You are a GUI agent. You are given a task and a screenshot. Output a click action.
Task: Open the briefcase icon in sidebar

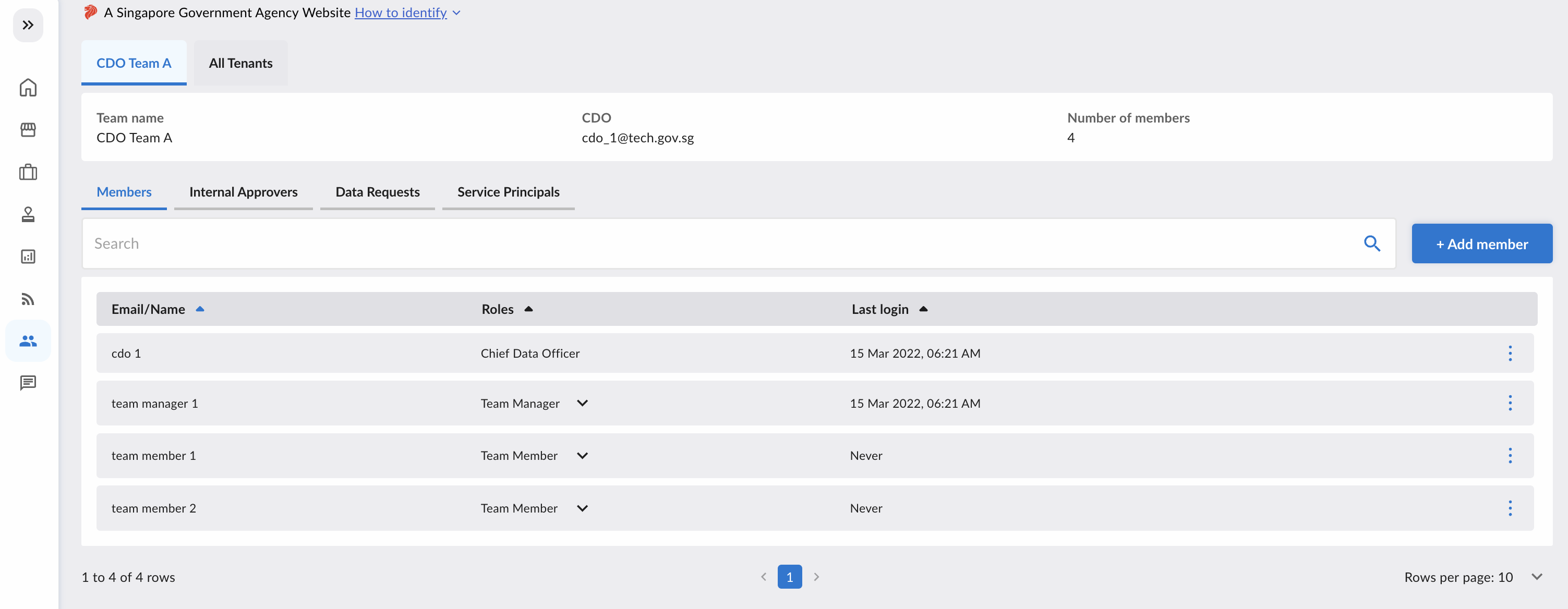click(28, 172)
